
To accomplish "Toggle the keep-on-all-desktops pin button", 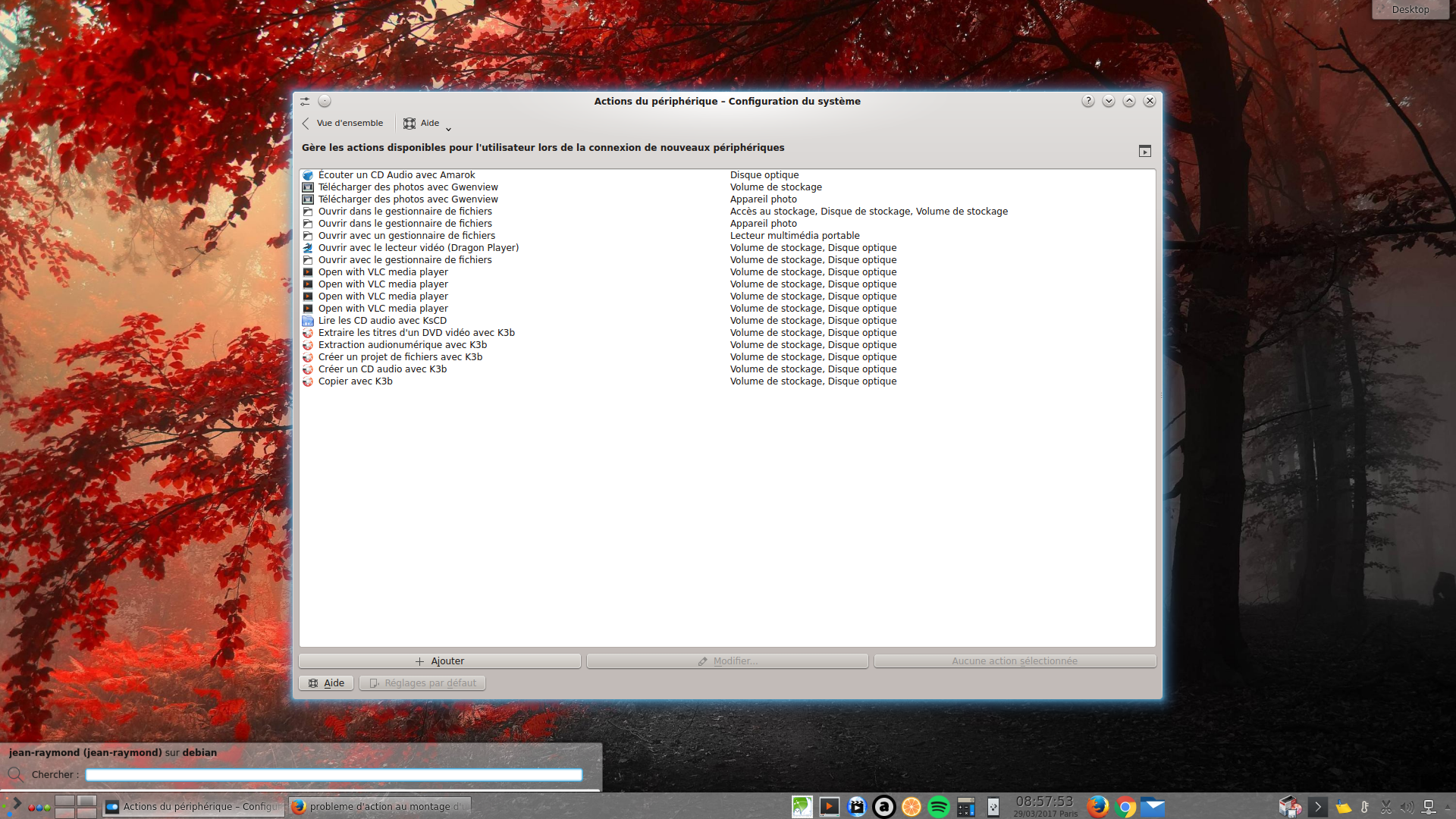I will tap(325, 101).
